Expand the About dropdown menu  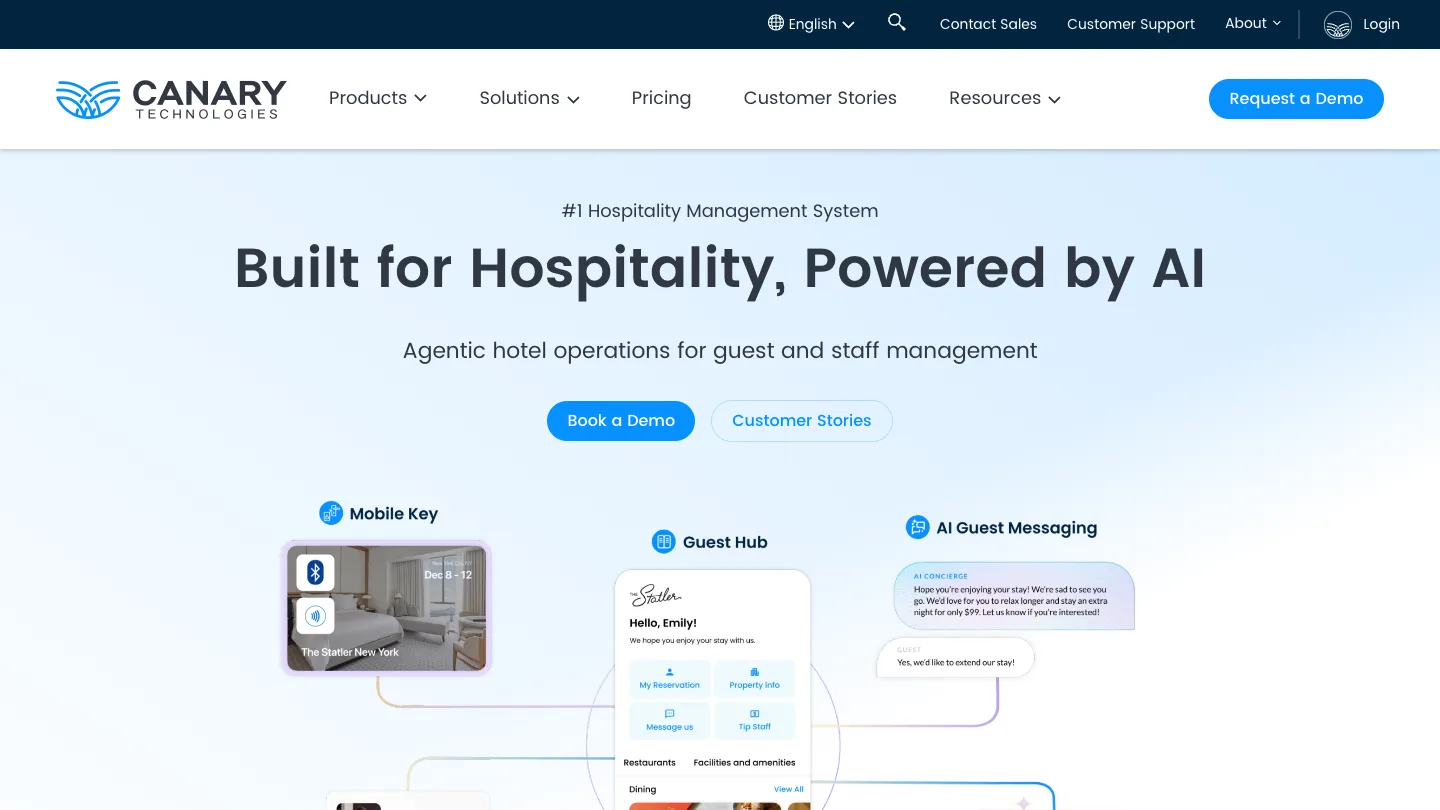coord(1253,23)
